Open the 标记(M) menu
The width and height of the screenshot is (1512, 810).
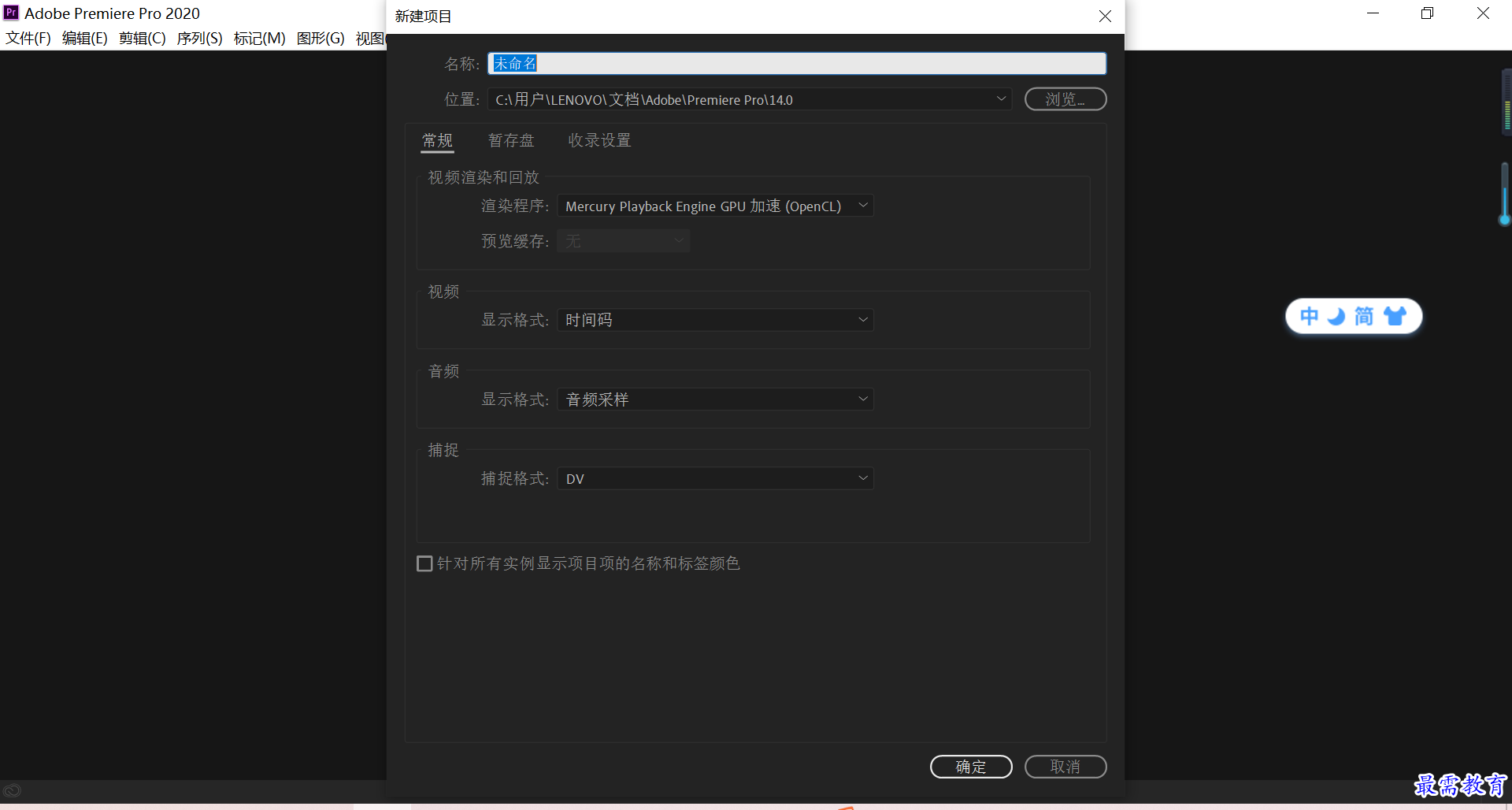(260, 38)
